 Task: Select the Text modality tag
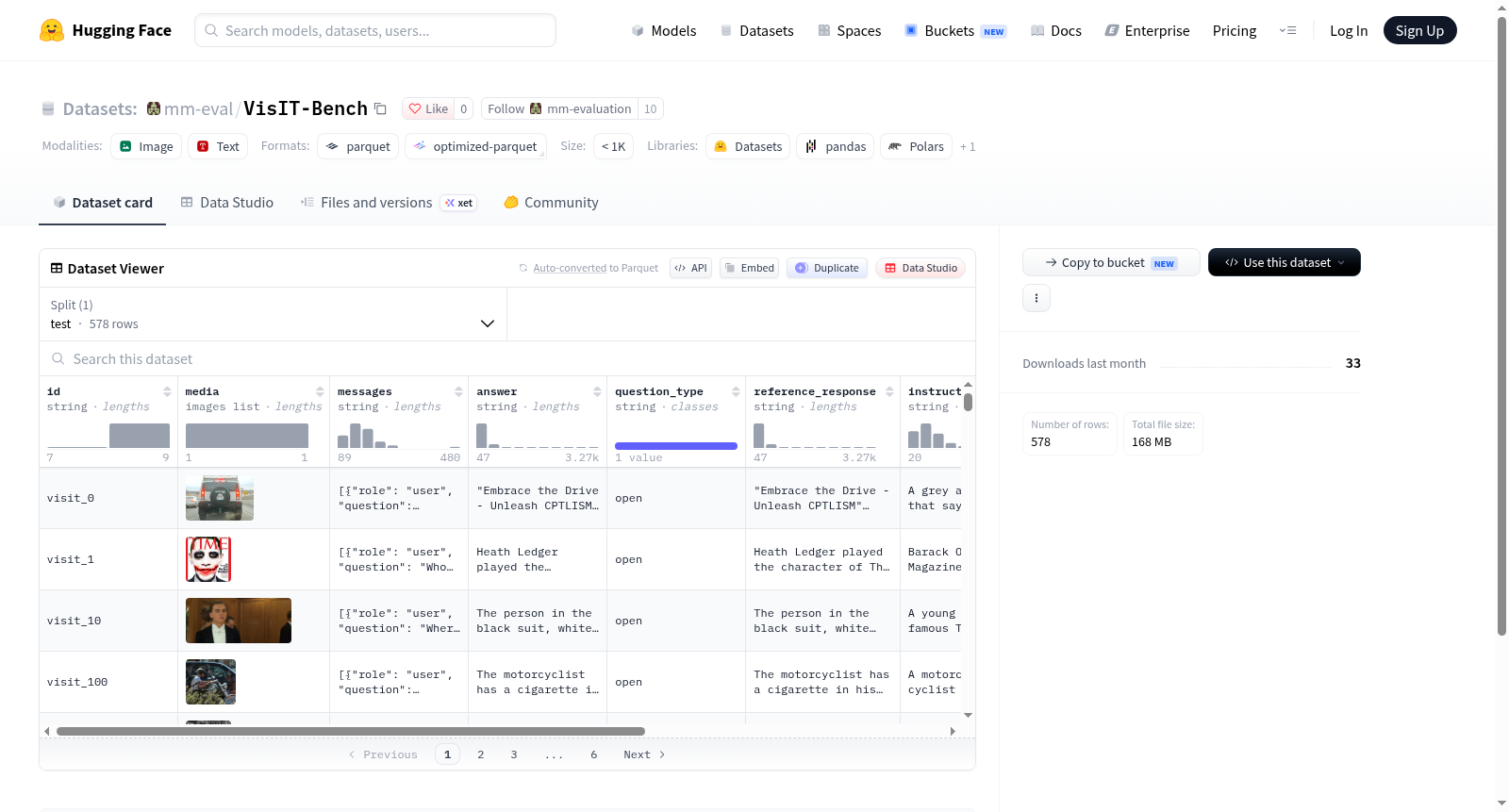pyautogui.click(x=218, y=146)
